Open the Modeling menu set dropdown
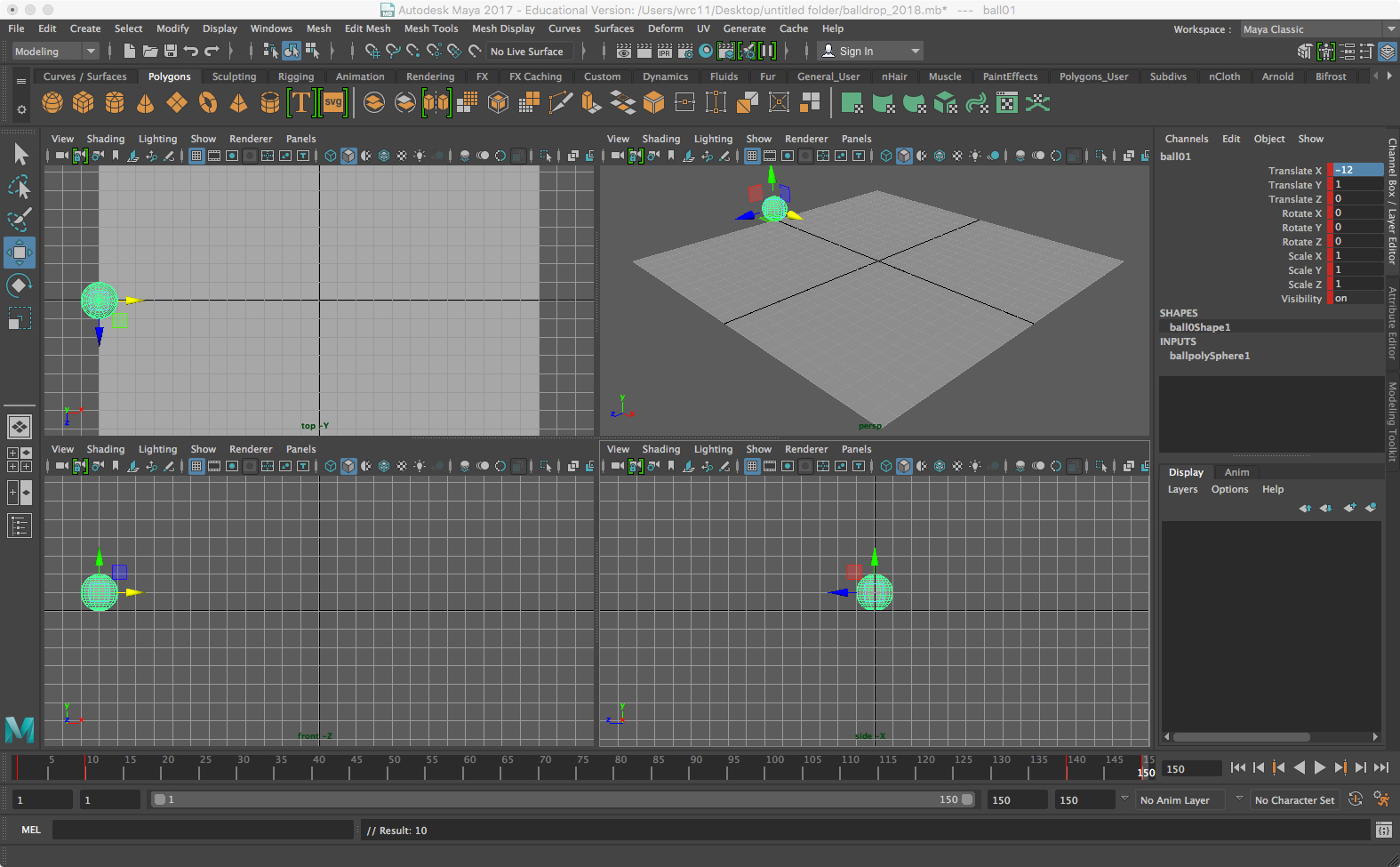The image size is (1400, 867). 54,52
